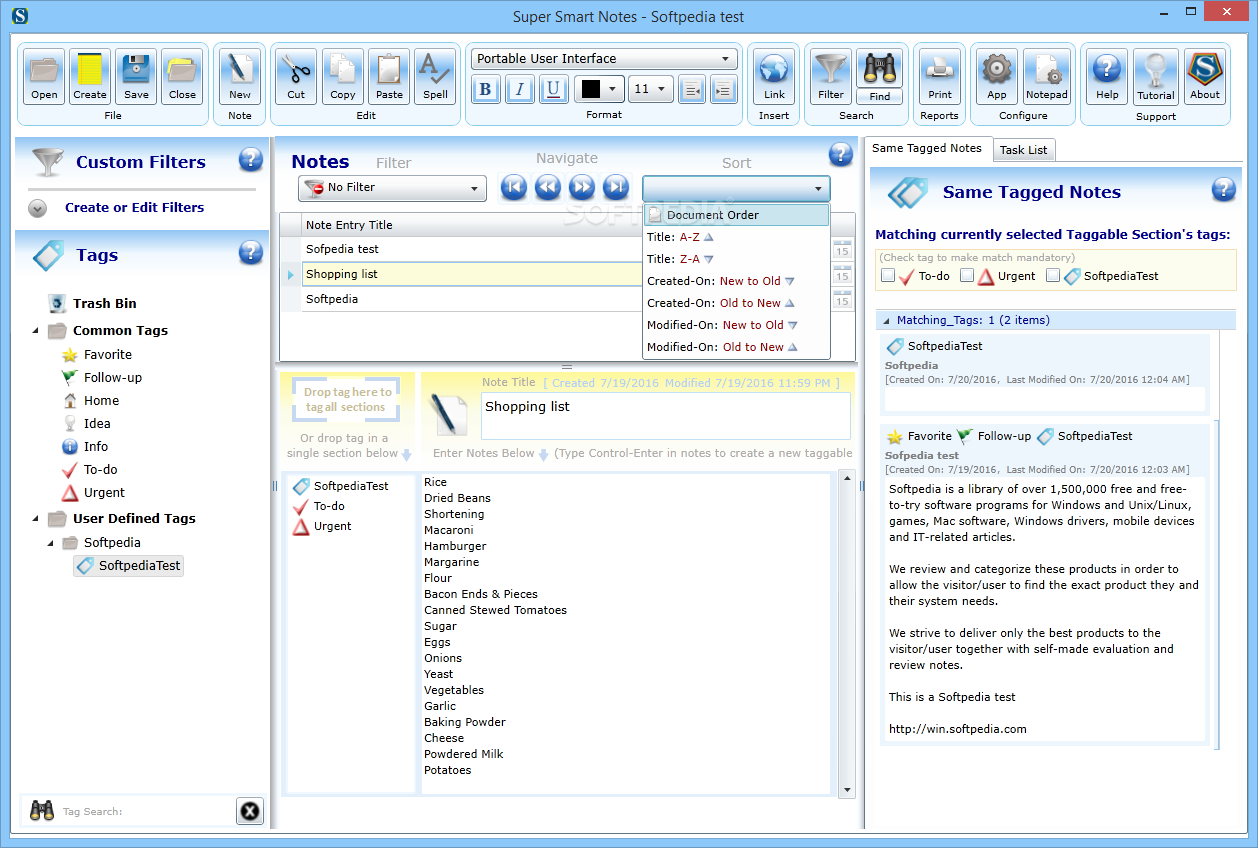Click Create or Edit Filters link
Screen dimensions: 1258x848
(134, 208)
